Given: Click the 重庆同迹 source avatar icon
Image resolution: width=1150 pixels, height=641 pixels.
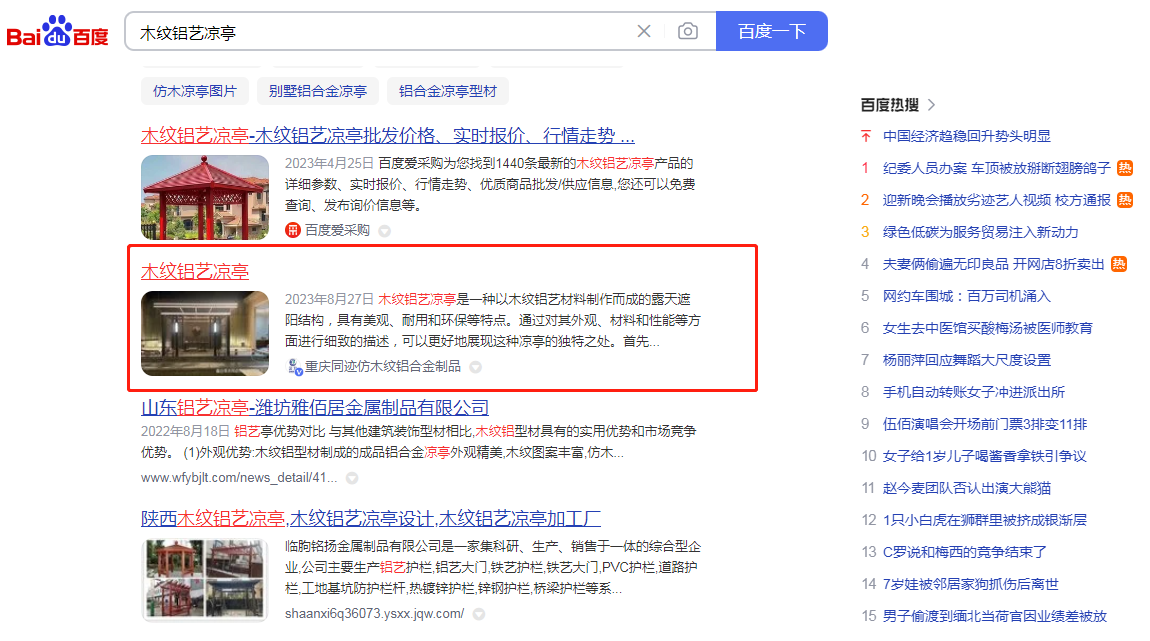Looking at the screenshot, I should click(294, 367).
